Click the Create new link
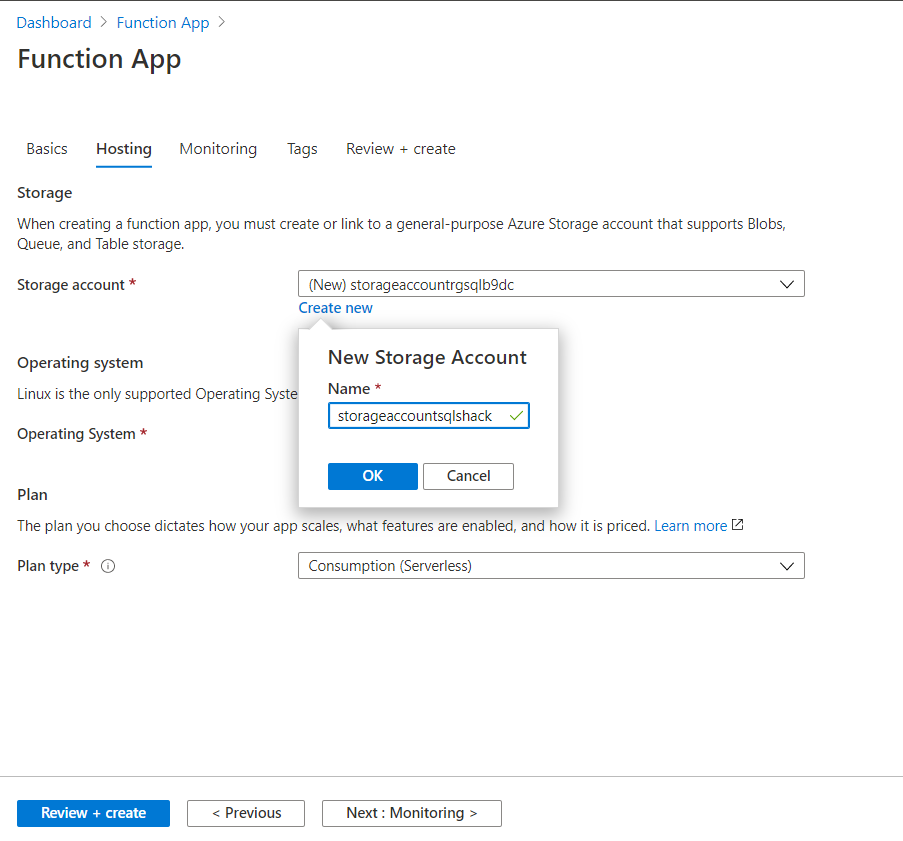Screen dimensions: 903x841 pyautogui.click(x=335, y=308)
